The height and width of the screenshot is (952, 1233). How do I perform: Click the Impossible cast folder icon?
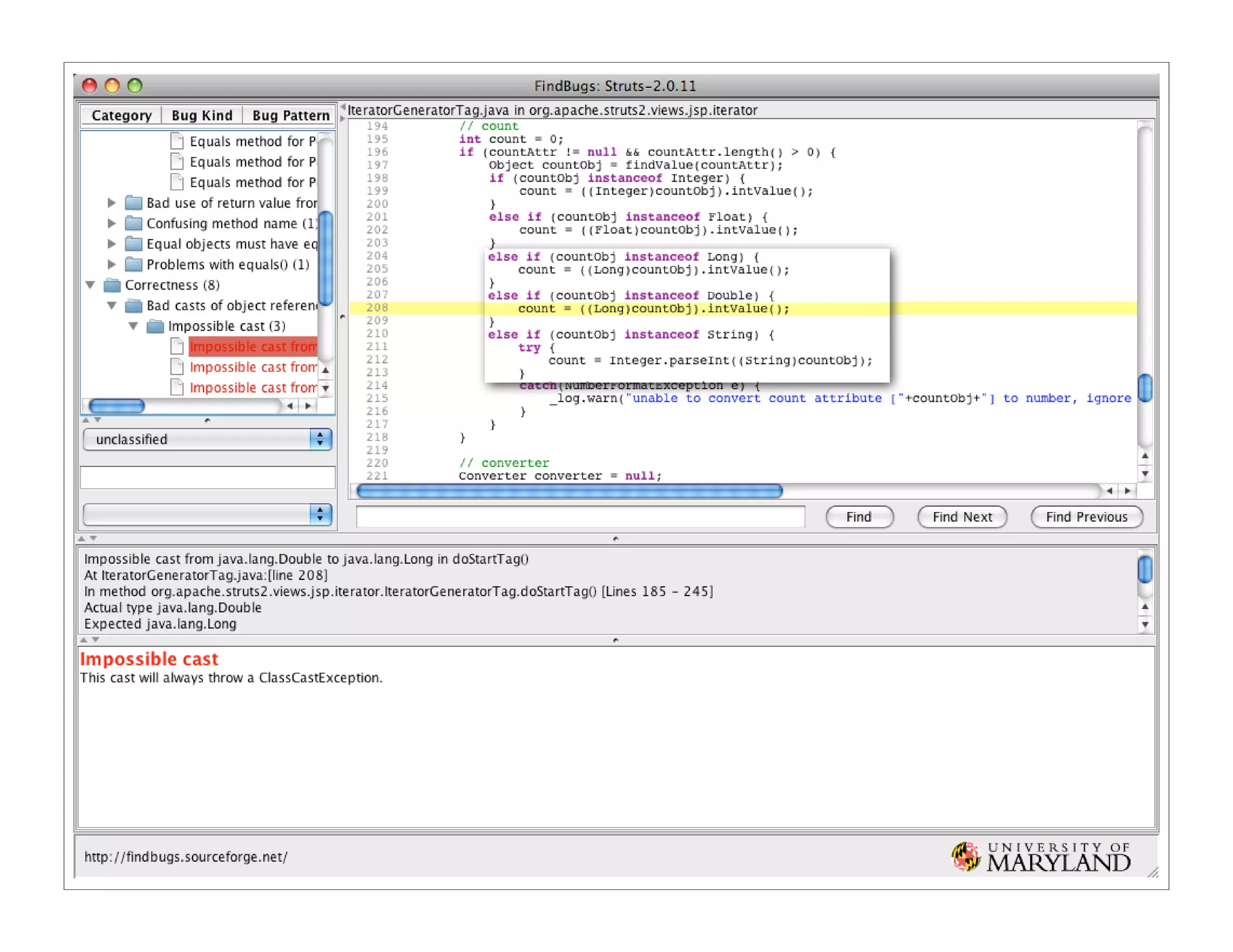155,326
